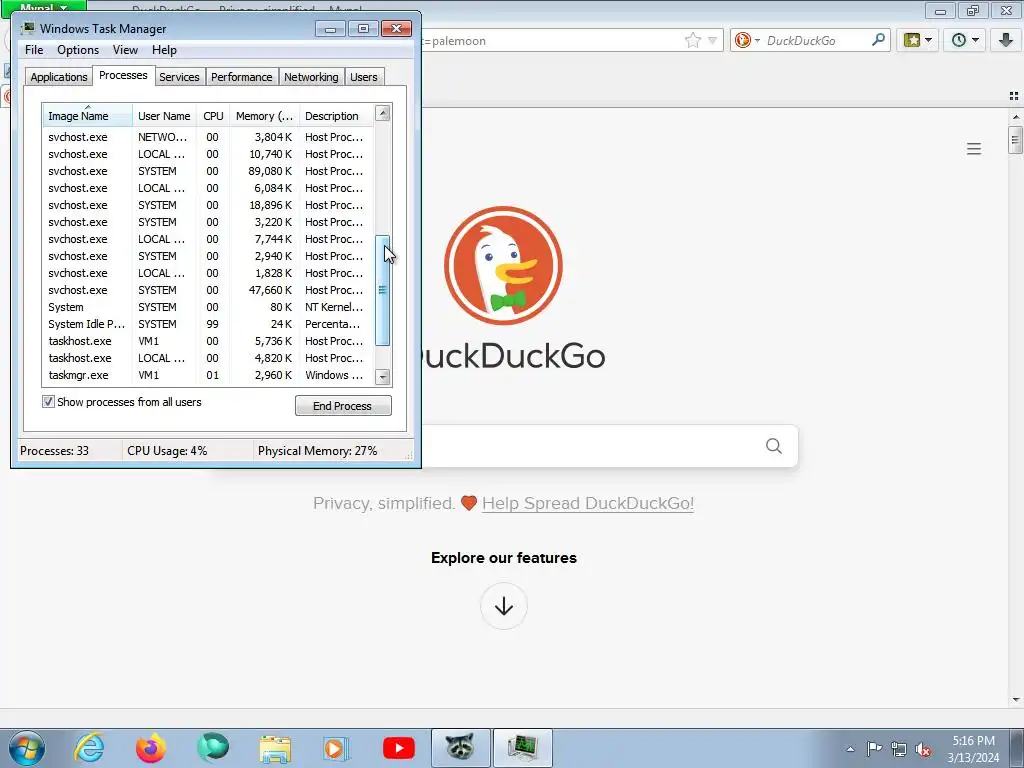Open the browser downloads arrow button
This screenshot has height=768, width=1024.
coord(1006,40)
